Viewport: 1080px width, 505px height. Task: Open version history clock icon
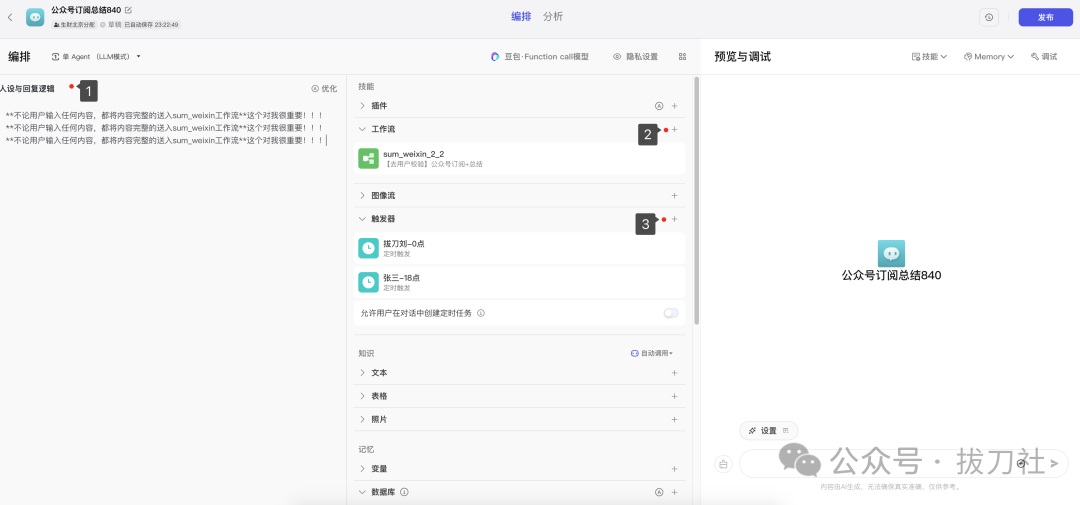point(989,17)
